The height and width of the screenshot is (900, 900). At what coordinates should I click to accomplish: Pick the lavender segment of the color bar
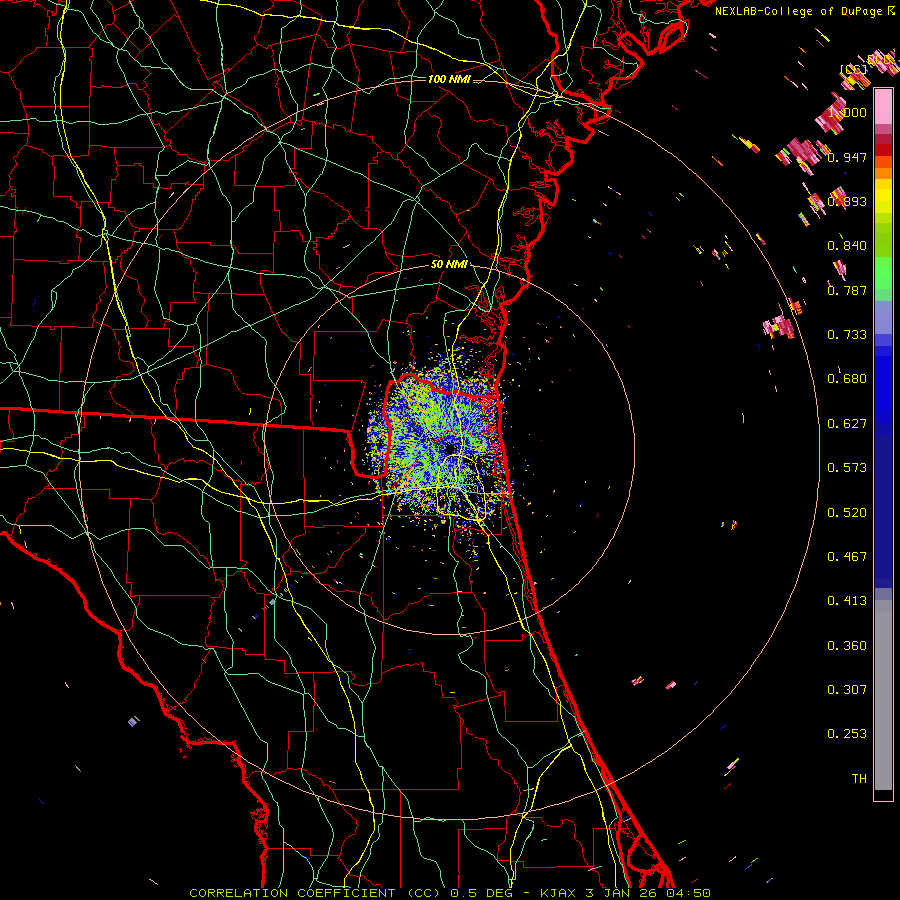tap(883, 317)
